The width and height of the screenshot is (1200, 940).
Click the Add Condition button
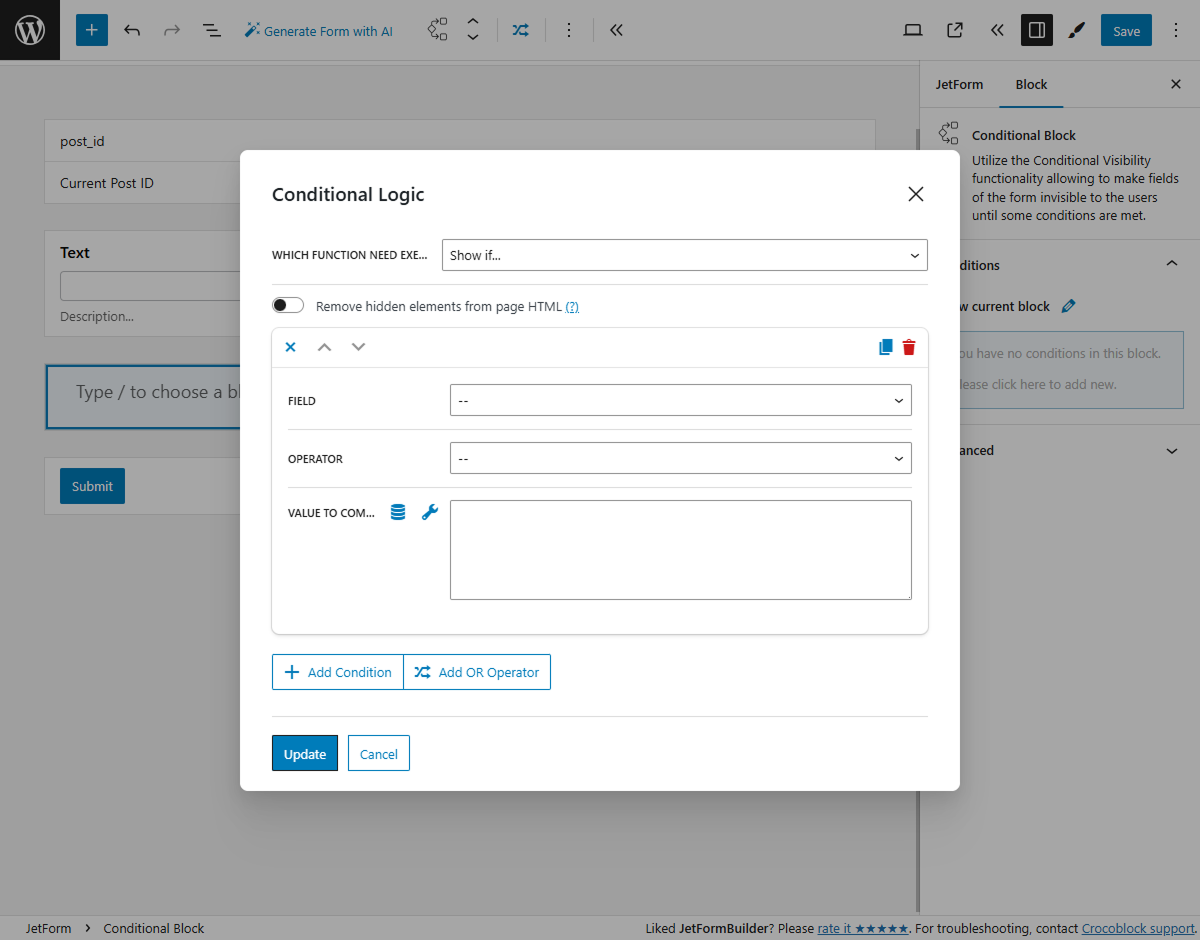pos(337,671)
